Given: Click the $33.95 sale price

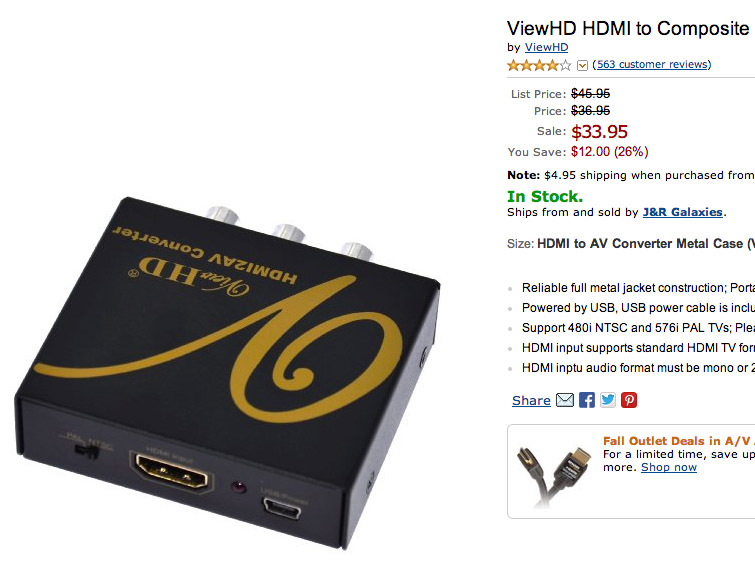Looking at the screenshot, I should (599, 132).
